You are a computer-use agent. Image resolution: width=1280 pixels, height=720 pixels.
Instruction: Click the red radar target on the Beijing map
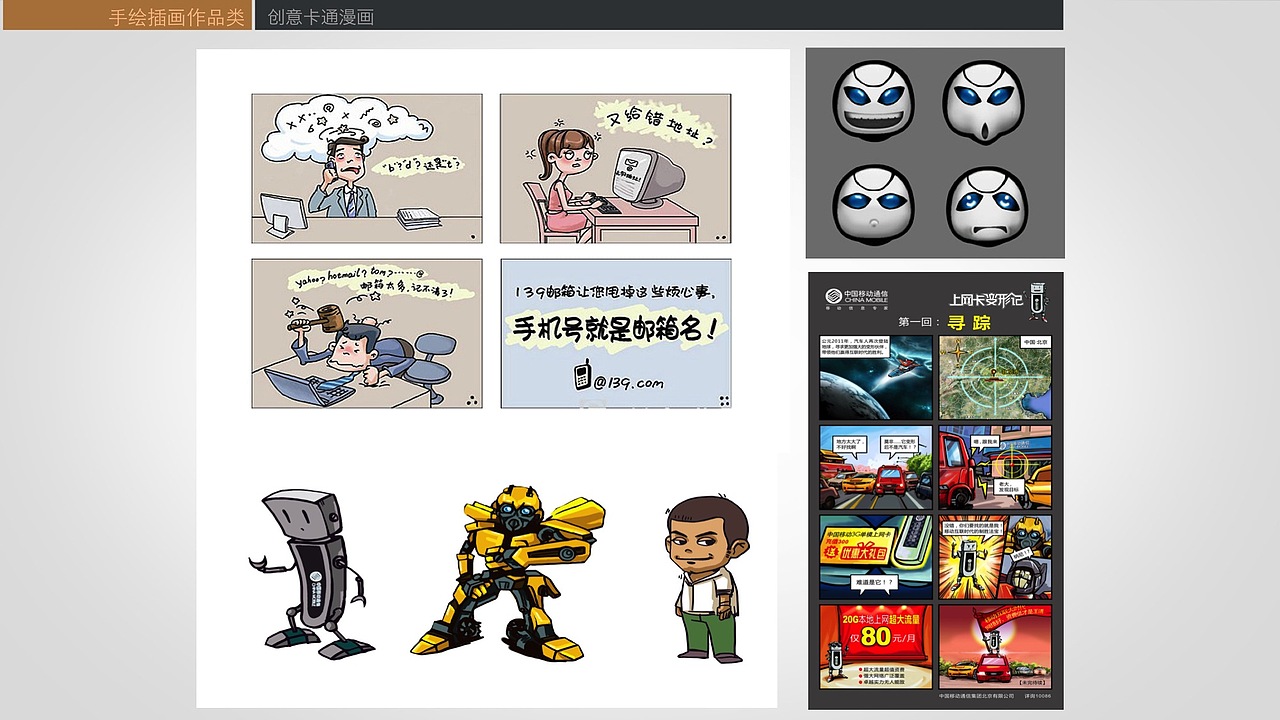(995, 370)
